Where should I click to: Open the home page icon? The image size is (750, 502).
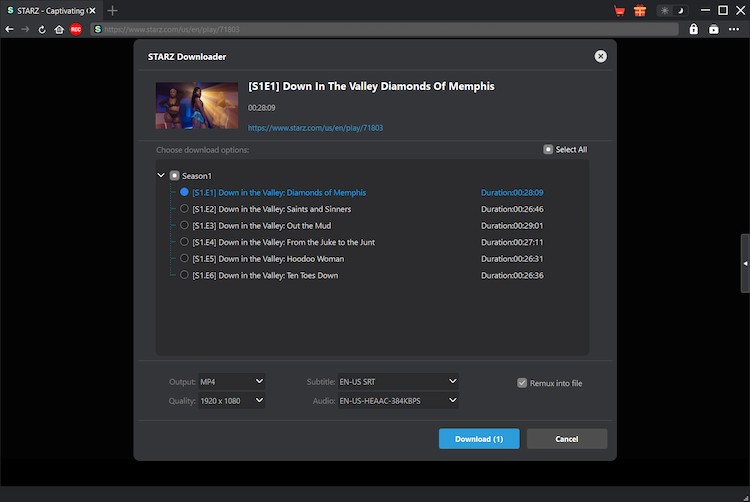(x=59, y=30)
